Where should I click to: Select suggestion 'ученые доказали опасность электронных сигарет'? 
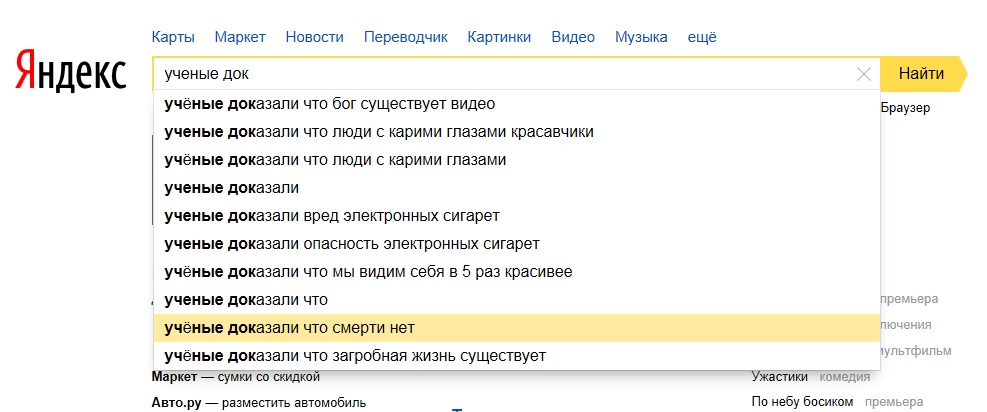[x=517, y=243]
